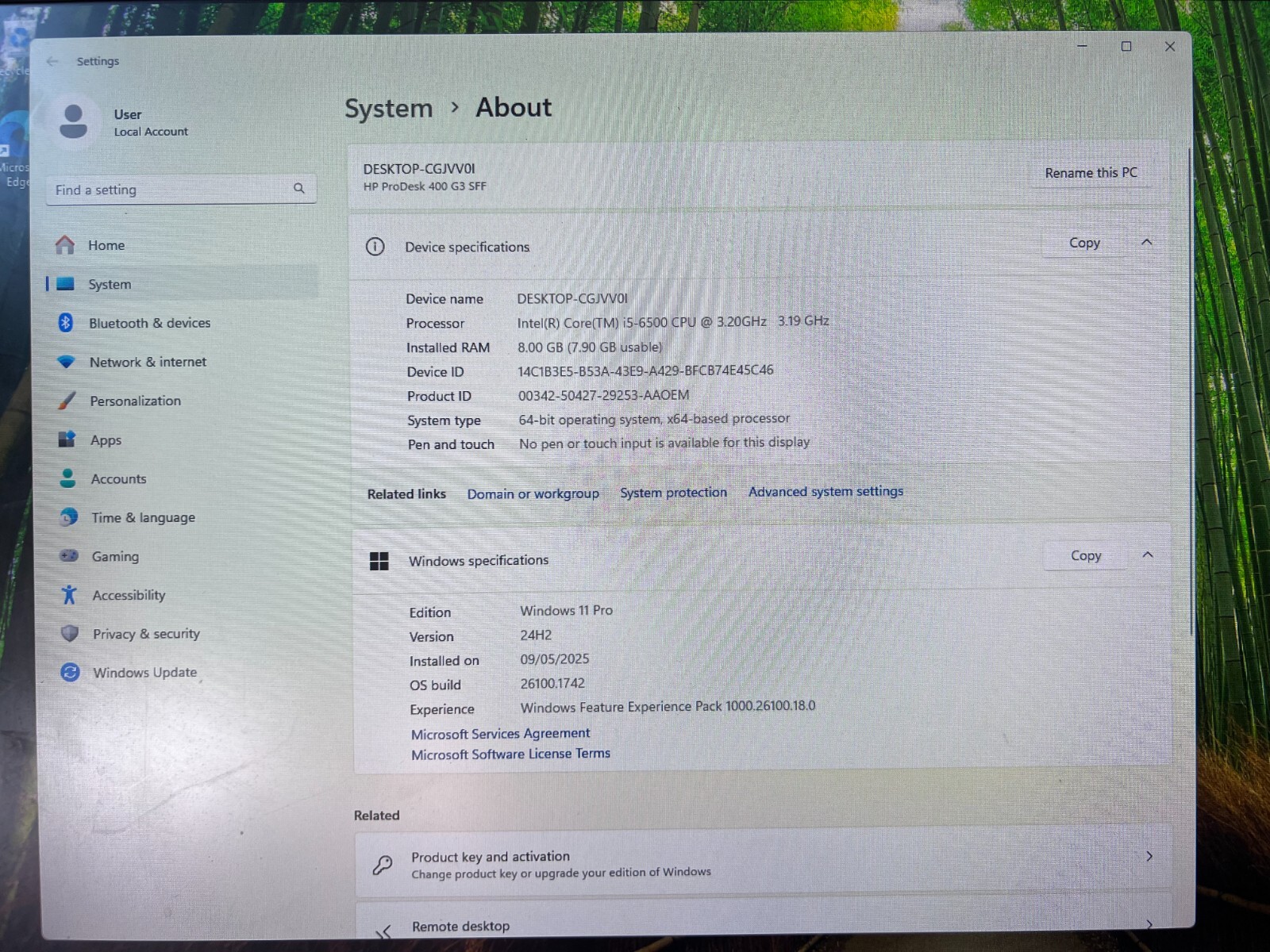The height and width of the screenshot is (952, 1270).
Task: Open Microsoft Services Agreement link
Action: (500, 734)
